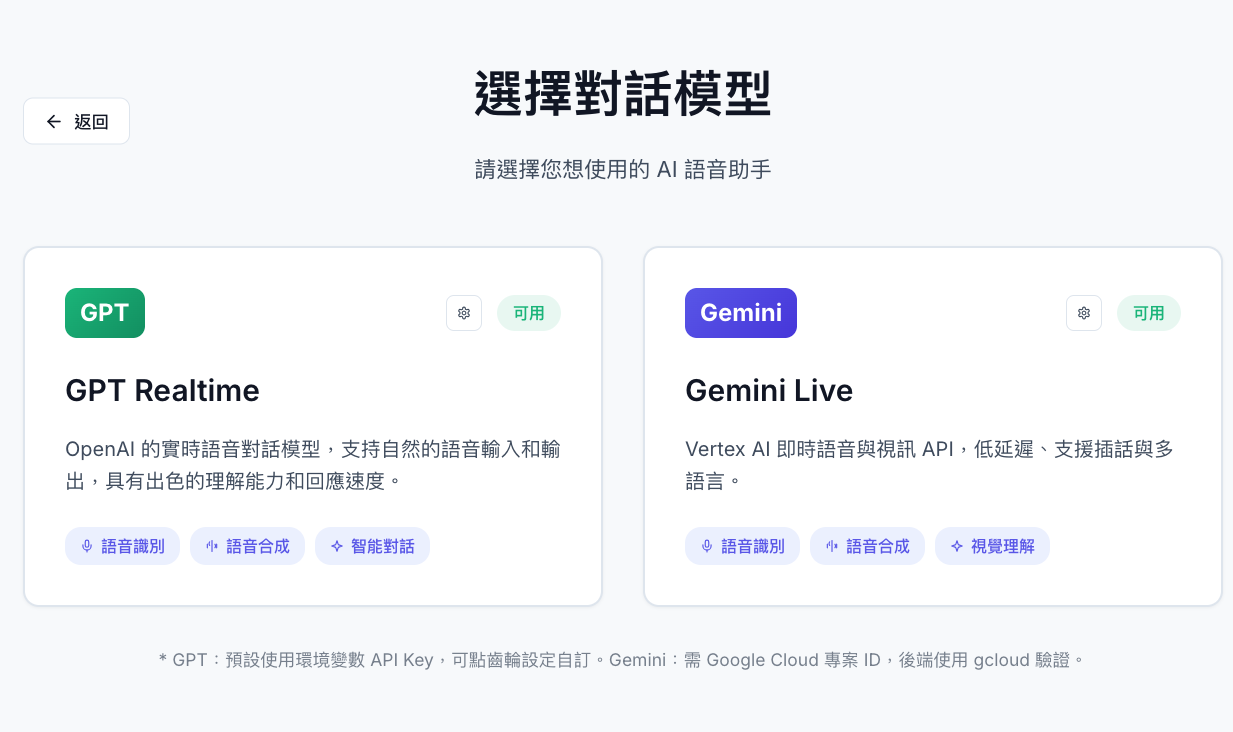1233x732 pixels.
Task: Click the GPT Realtime title link
Action: coord(162,391)
